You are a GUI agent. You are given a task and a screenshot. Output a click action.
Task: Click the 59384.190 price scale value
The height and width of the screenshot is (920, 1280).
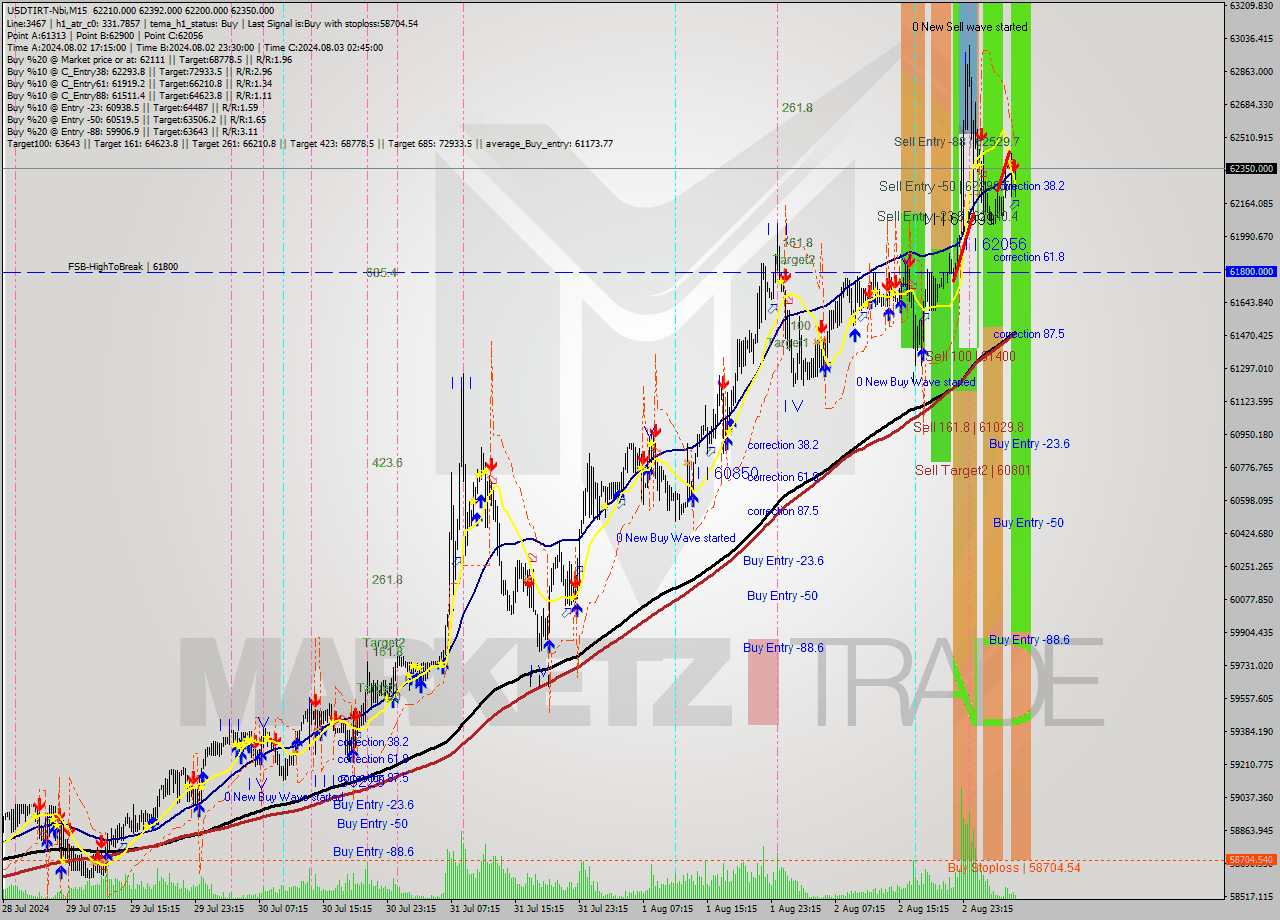[x=1250, y=732]
